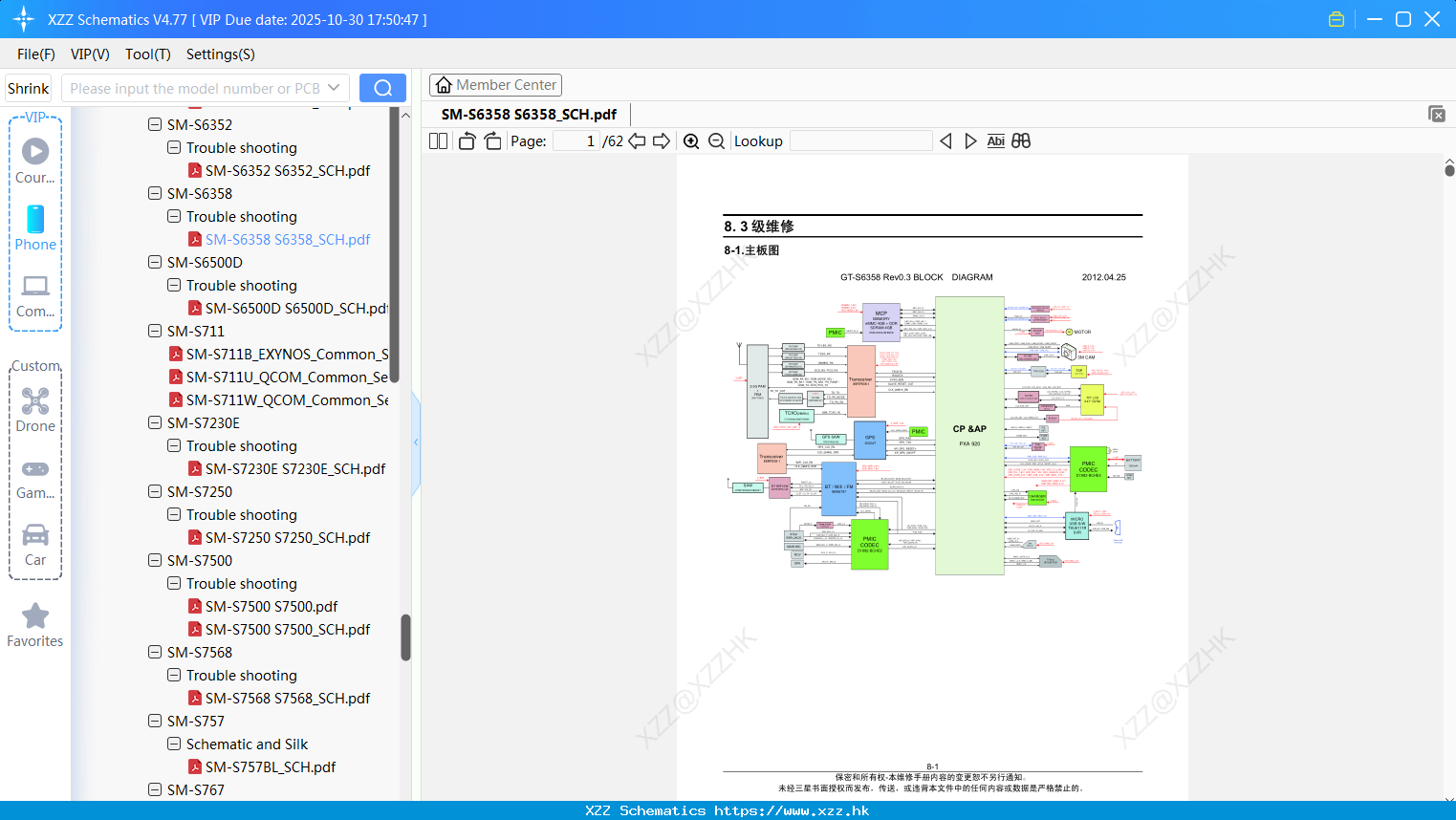Click the document viewer scrollbar thumb

click(x=1449, y=169)
